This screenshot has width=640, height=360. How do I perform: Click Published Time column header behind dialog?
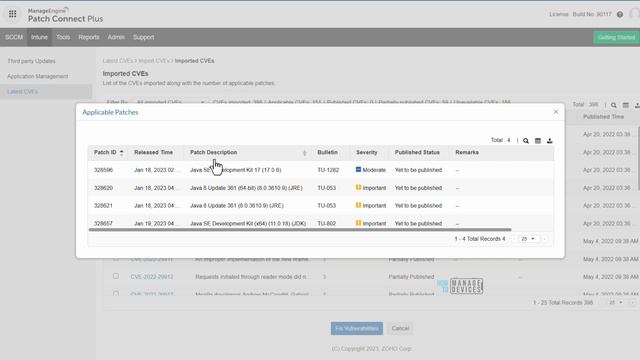(603, 117)
